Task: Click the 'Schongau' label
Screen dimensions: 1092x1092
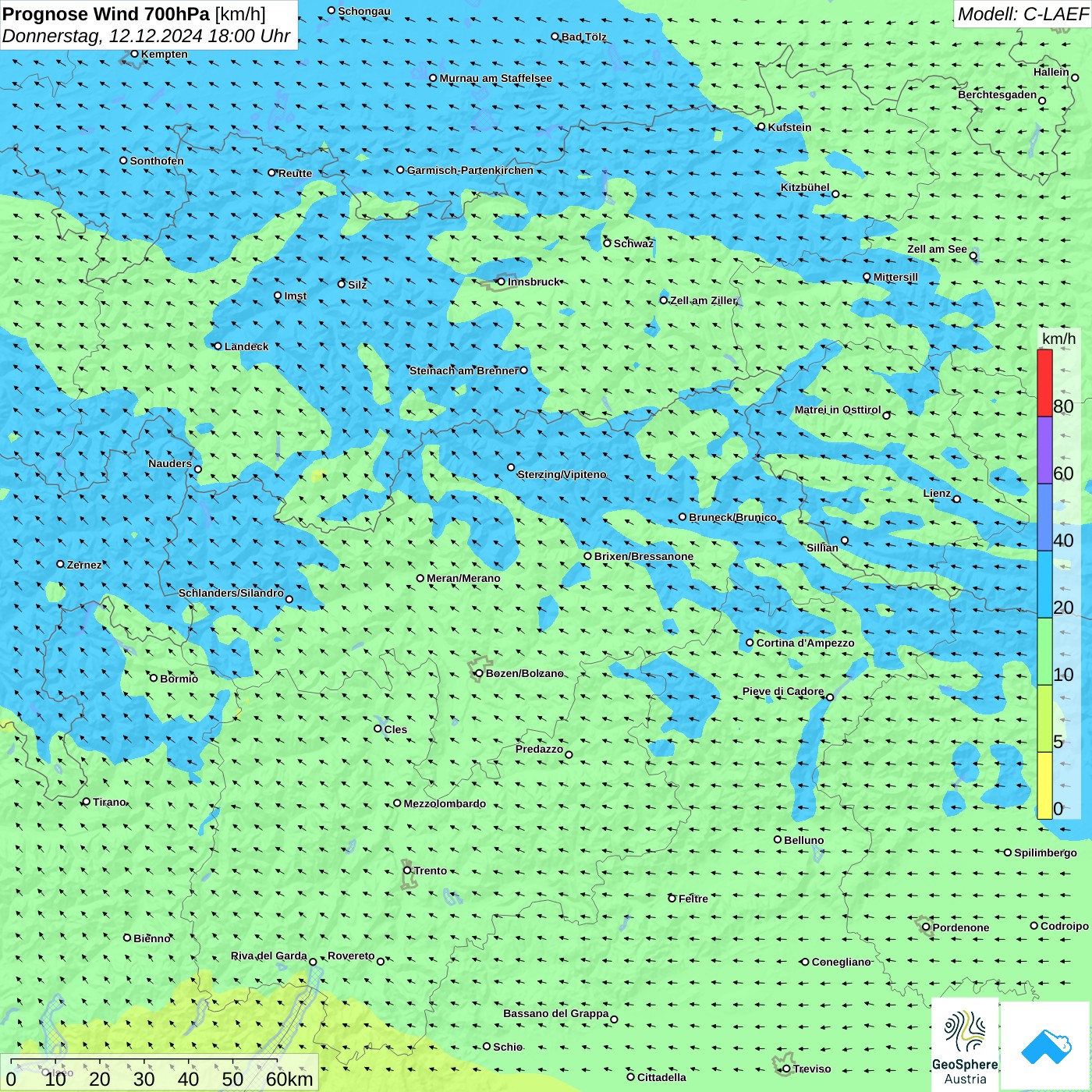Action: (364, 11)
